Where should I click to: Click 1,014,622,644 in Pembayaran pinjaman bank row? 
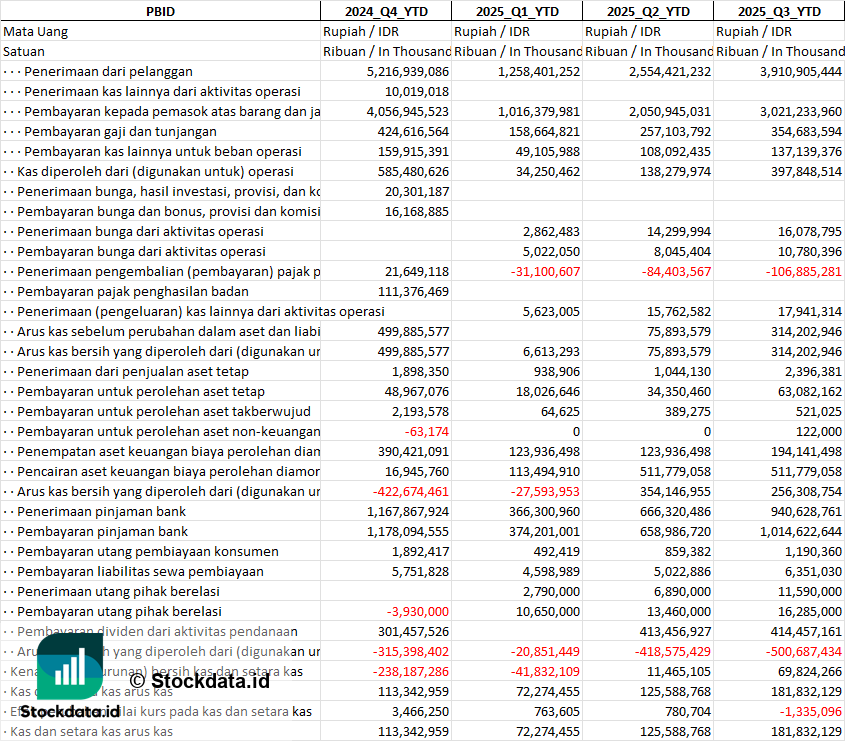coord(801,531)
